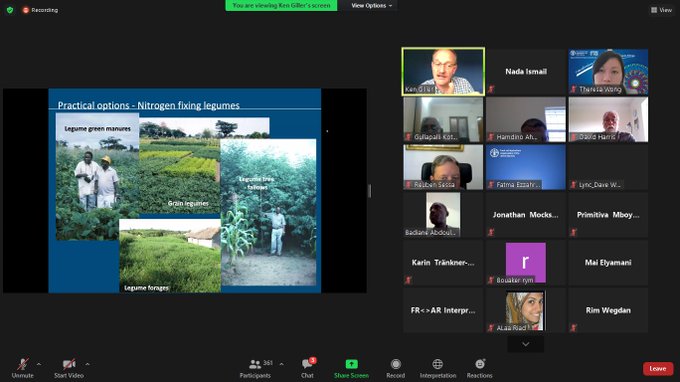Image resolution: width=680 pixels, height=382 pixels.
Task: Select FR<>AR Interpreter tile
Action: [443, 310]
